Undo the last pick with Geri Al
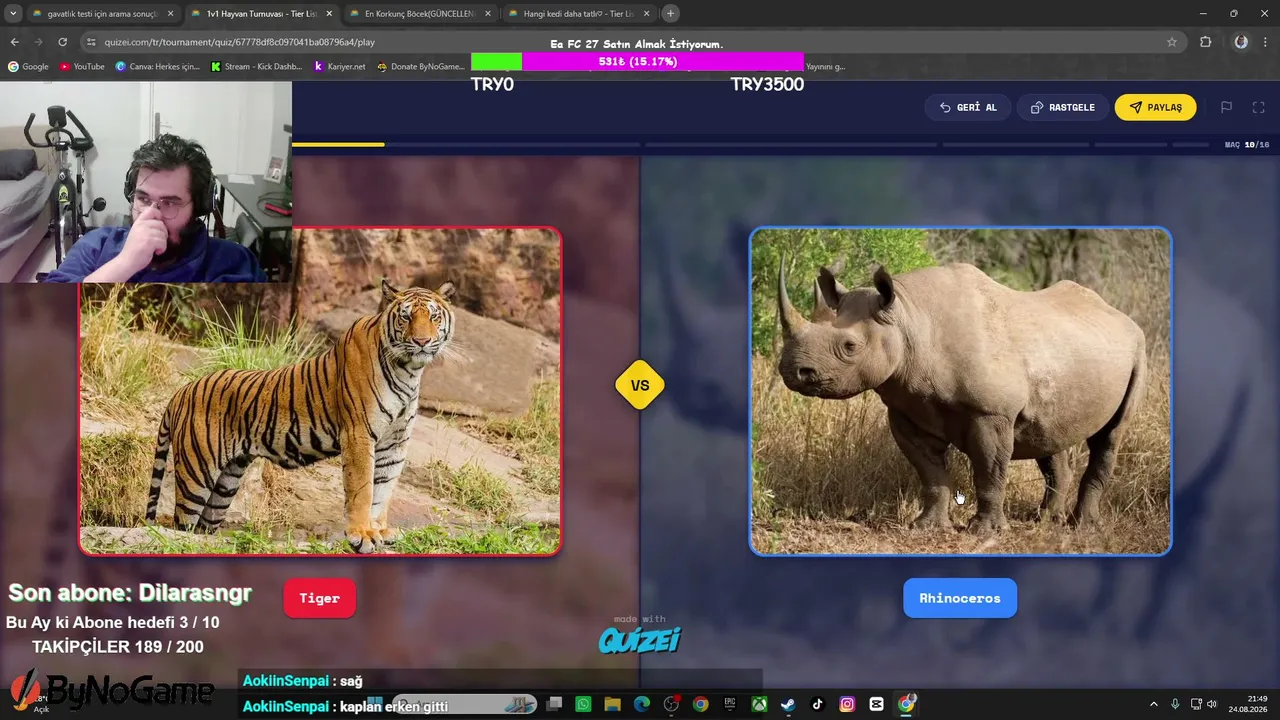 pos(968,107)
